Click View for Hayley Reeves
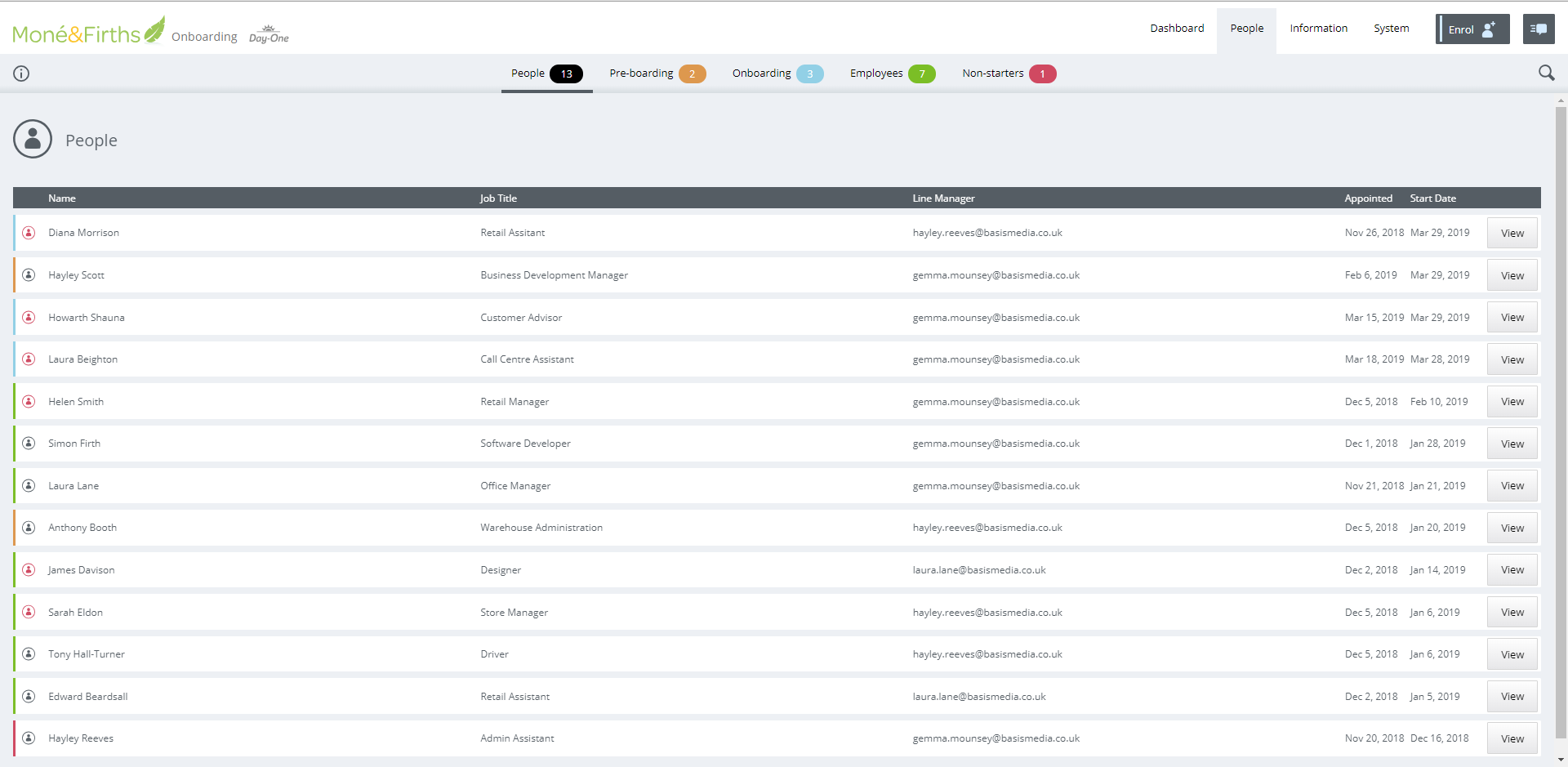This screenshot has width=1568, height=767. 1512,738
